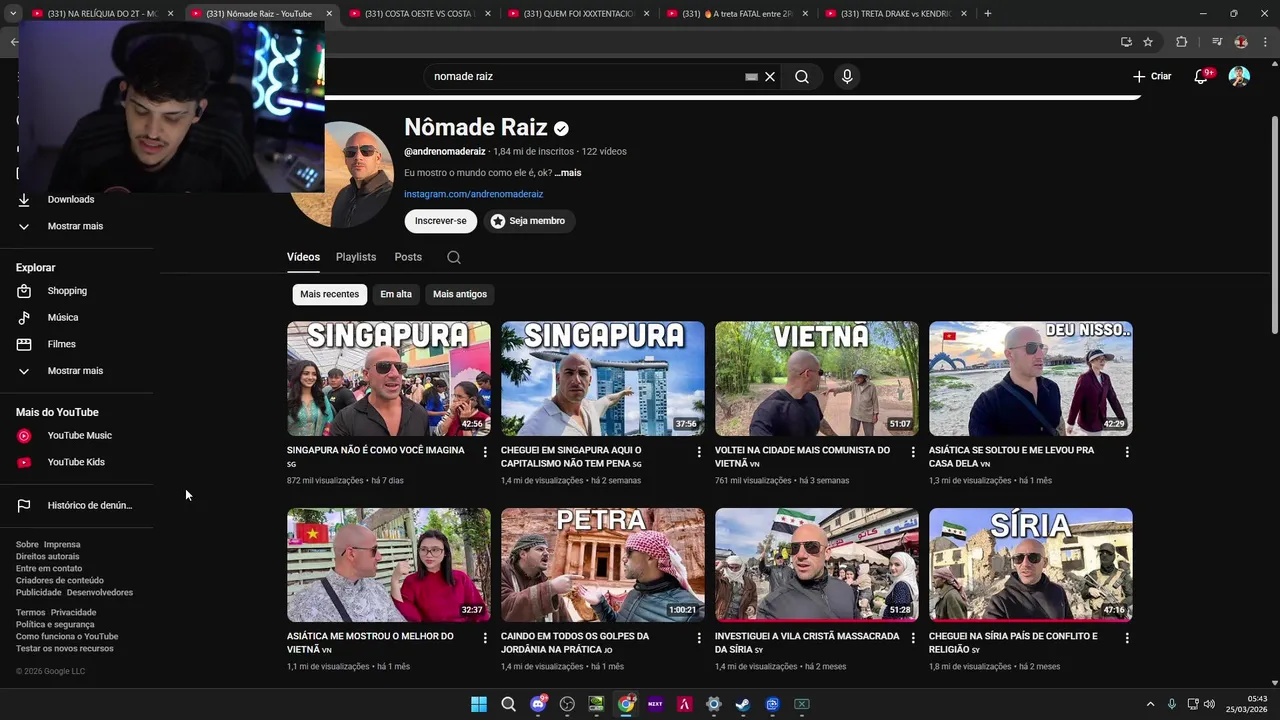Start voice search with the microphone icon
This screenshot has width=1280, height=720.
847,76
